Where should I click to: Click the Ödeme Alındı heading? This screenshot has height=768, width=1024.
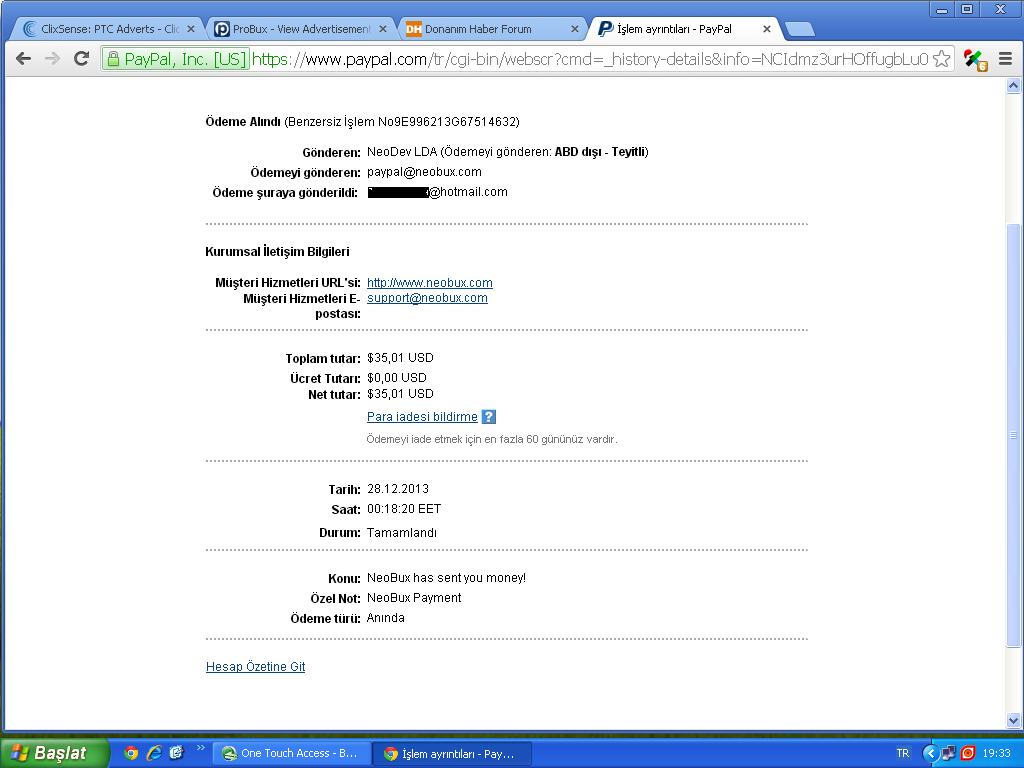pos(243,121)
